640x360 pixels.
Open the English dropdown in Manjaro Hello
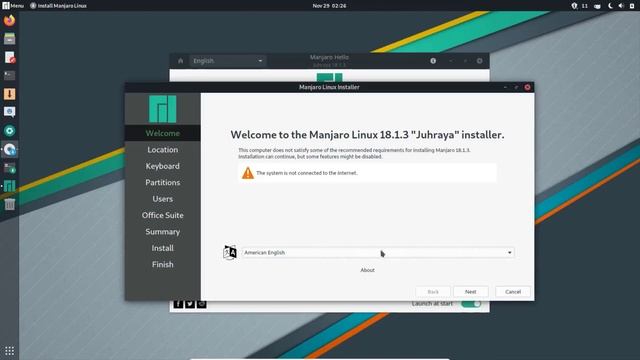[x=227, y=61]
